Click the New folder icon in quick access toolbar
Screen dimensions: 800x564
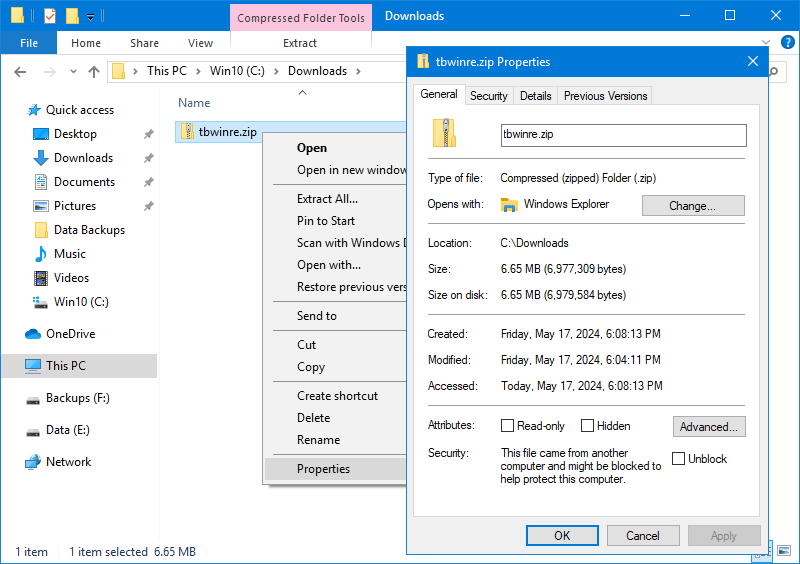(72, 16)
